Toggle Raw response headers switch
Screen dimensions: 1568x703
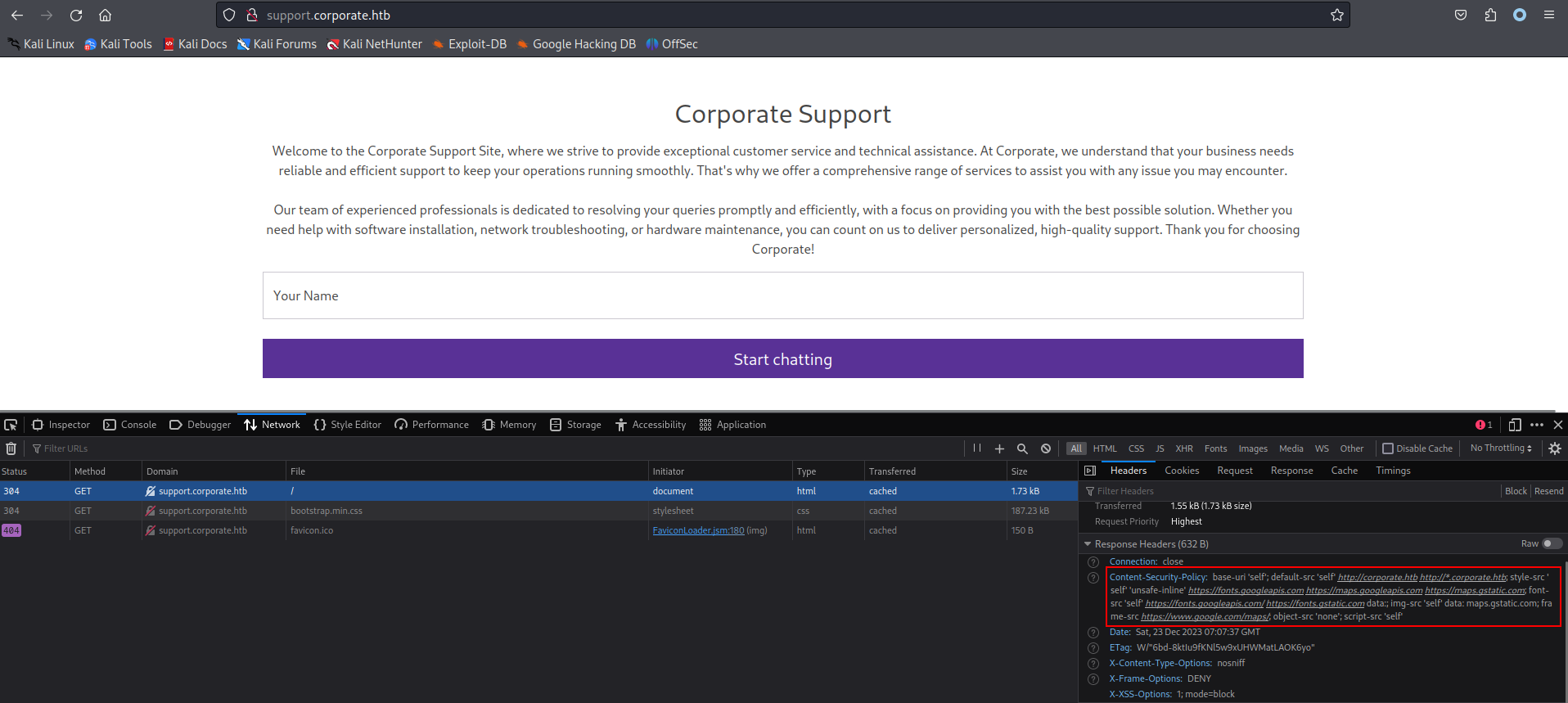click(x=1552, y=543)
